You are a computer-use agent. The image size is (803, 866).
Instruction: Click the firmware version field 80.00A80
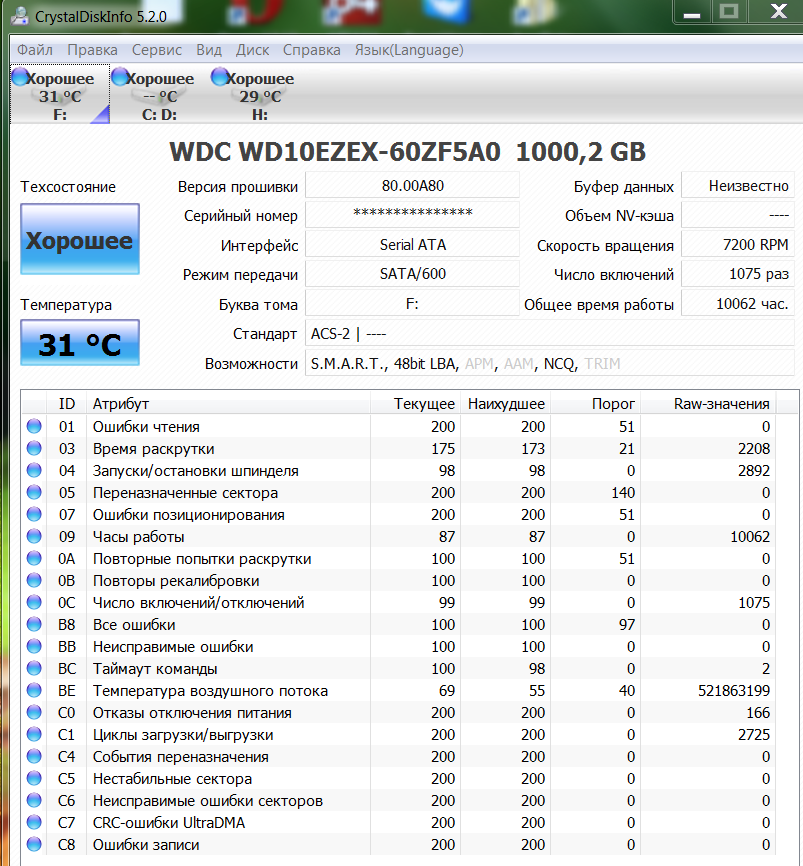412,186
